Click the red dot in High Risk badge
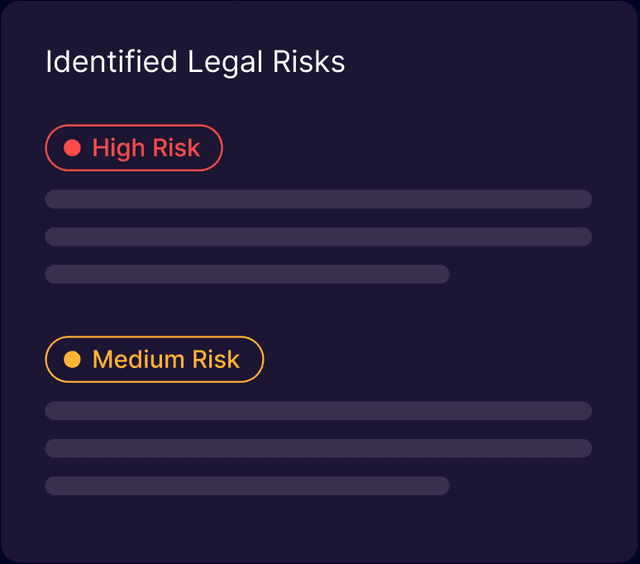Viewport: 640px width, 564px height. click(72, 148)
